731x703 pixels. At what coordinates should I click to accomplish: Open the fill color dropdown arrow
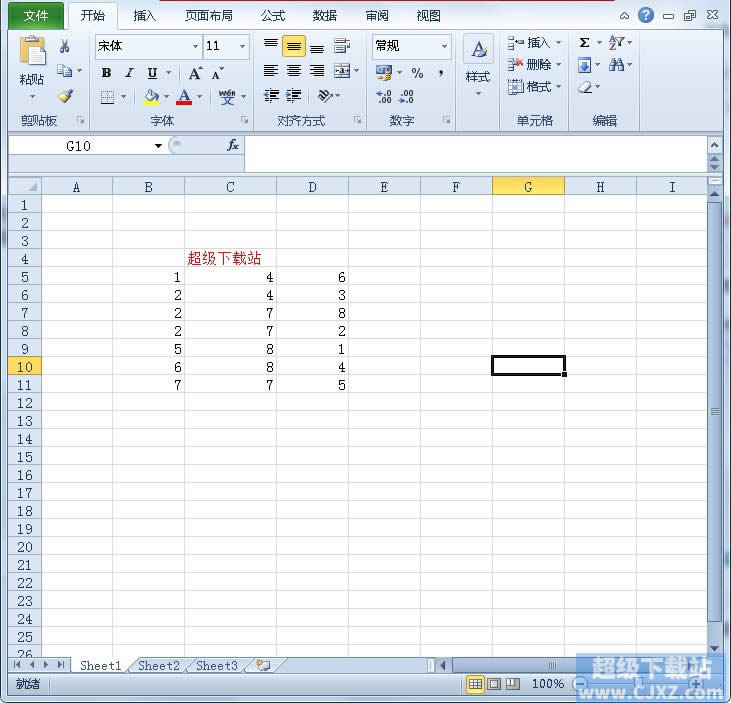pos(166,97)
